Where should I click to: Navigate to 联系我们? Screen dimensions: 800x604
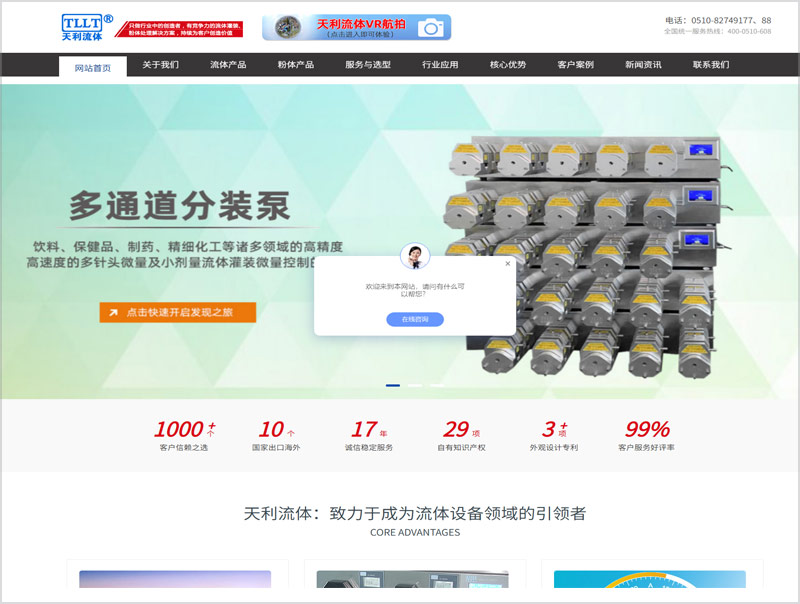[x=711, y=65]
